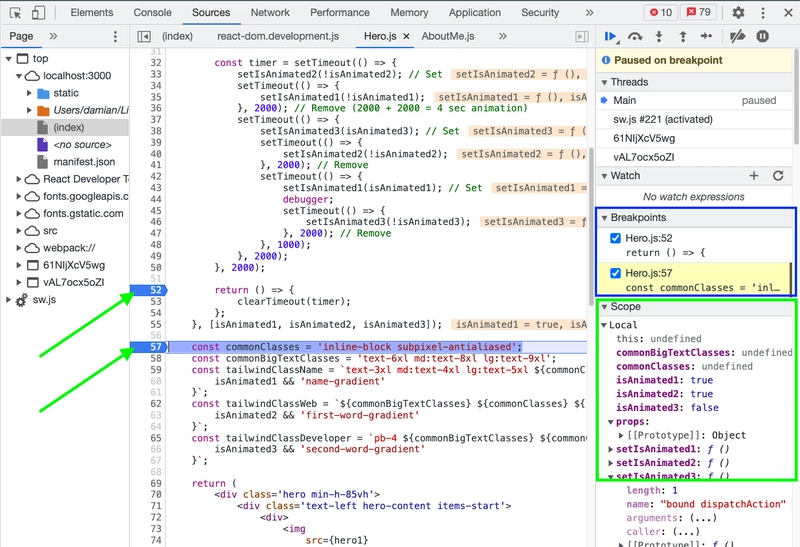Collapse the Threads section
Image resolution: width=800 pixels, height=547 pixels.
coord(605,82)
